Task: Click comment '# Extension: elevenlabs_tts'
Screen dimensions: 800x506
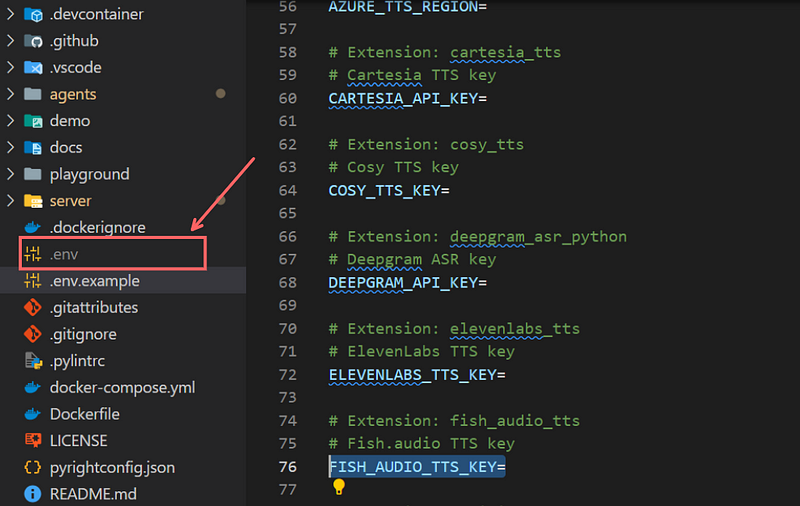Action: [x=454, y=328]
